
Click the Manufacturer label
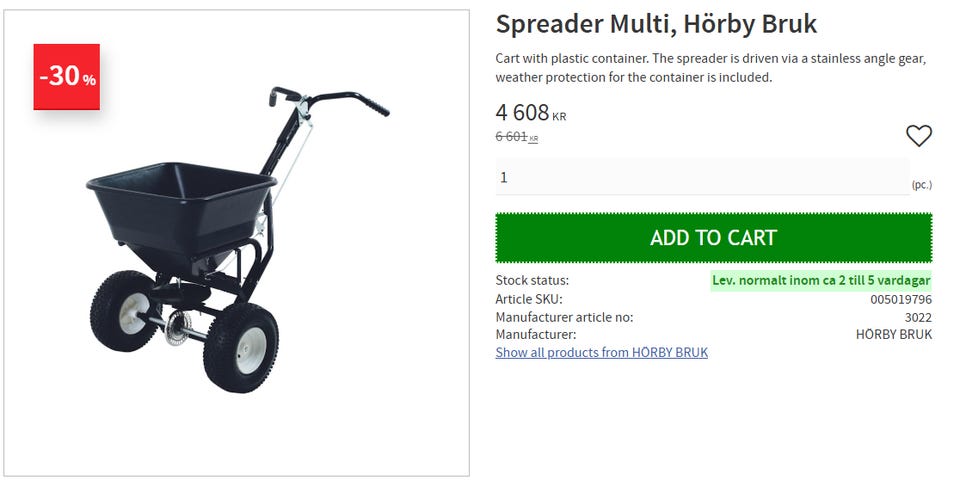tap(535, 335)
